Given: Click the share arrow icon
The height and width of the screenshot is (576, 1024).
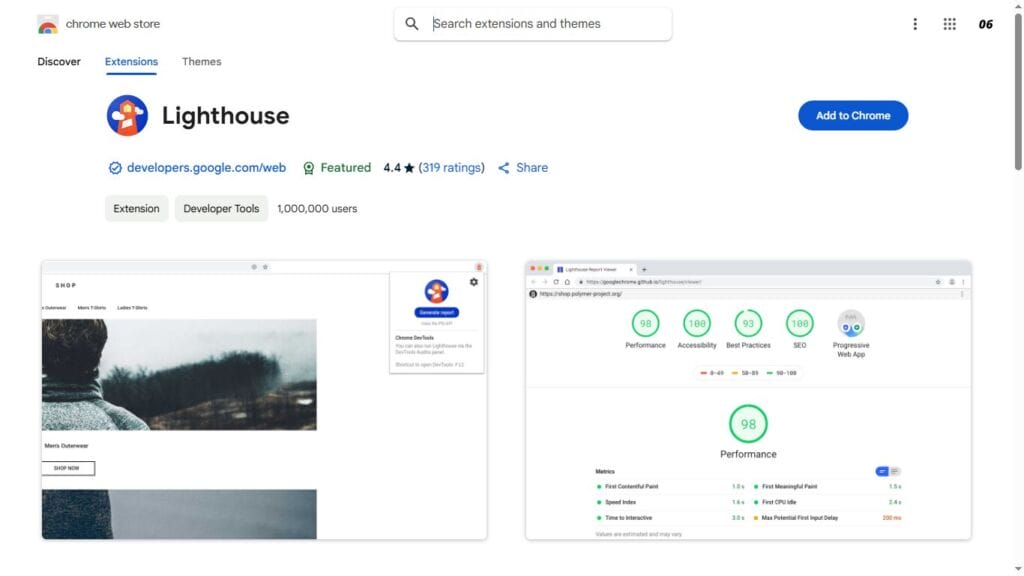Looking at the screenshot, I should (x=504, y=168).
